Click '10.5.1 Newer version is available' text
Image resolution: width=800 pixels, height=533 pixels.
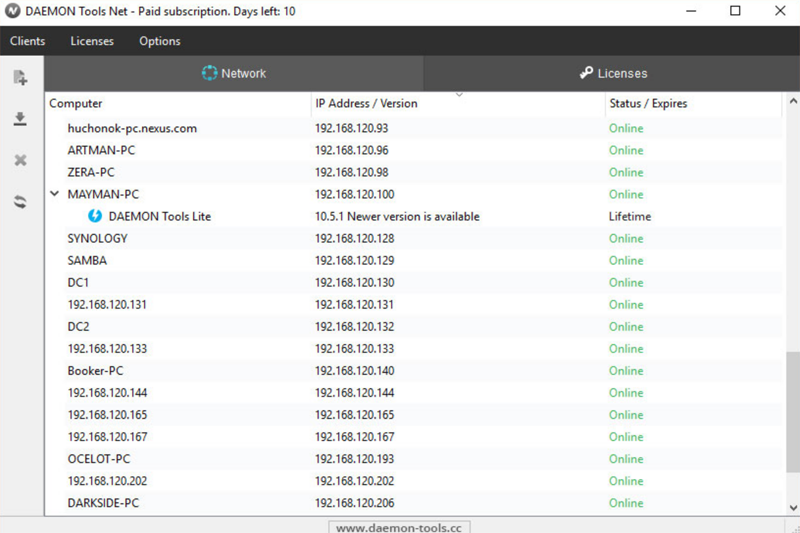click(x=397, y=216)
